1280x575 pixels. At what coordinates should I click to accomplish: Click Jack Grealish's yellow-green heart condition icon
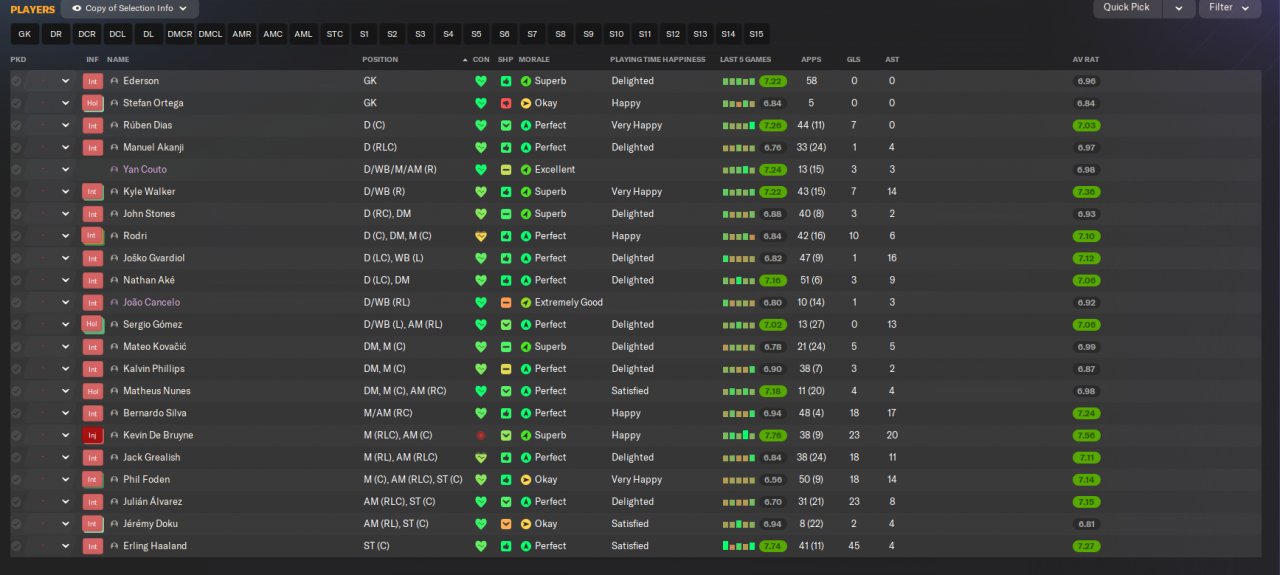(481, 457)
